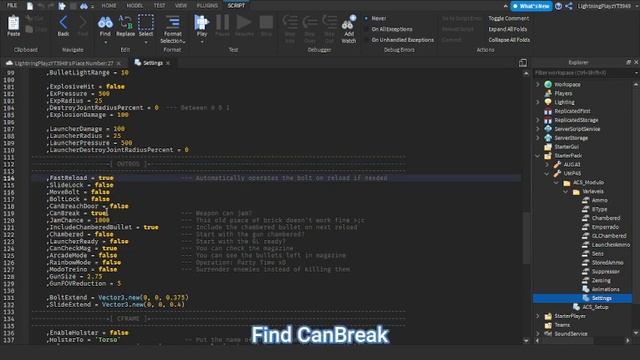Click the JamChance value line

[79, 220]
